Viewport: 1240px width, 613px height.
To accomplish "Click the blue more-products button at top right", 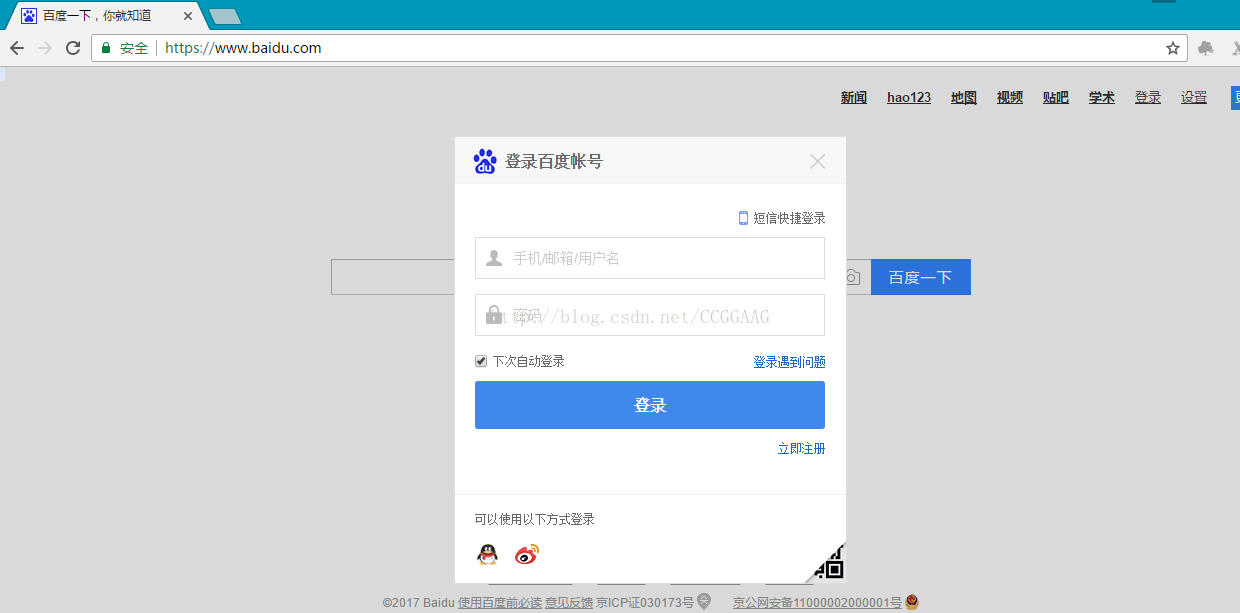I will pyautogui.click(x=1235, y=97).
